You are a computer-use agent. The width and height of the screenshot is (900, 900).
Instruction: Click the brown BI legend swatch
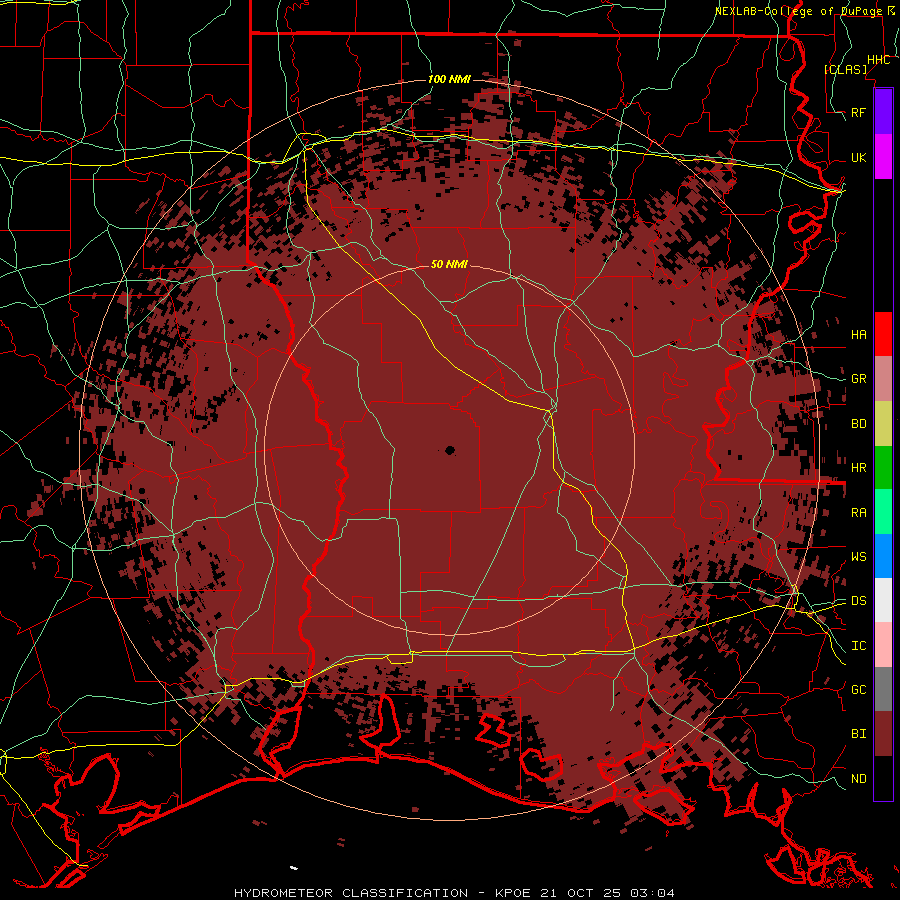tap(883, 734)
